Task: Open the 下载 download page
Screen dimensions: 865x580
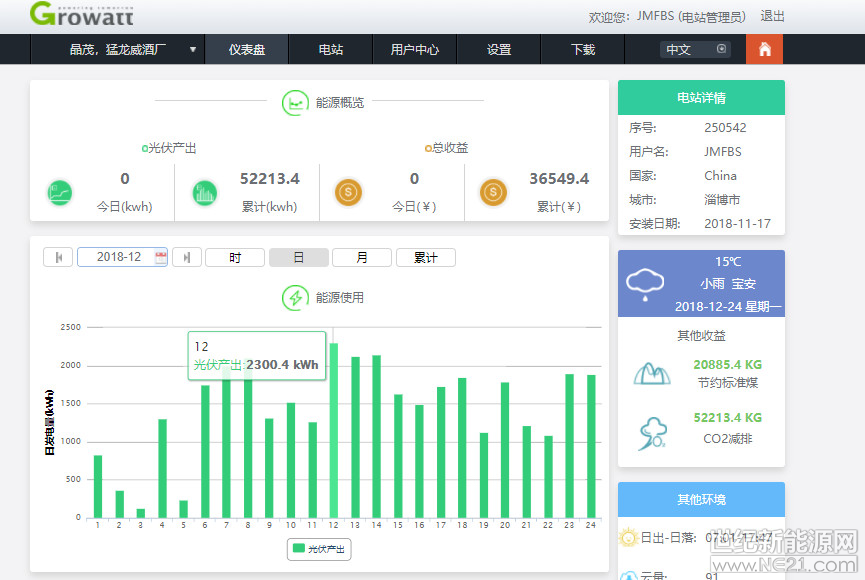Action: 582,49
